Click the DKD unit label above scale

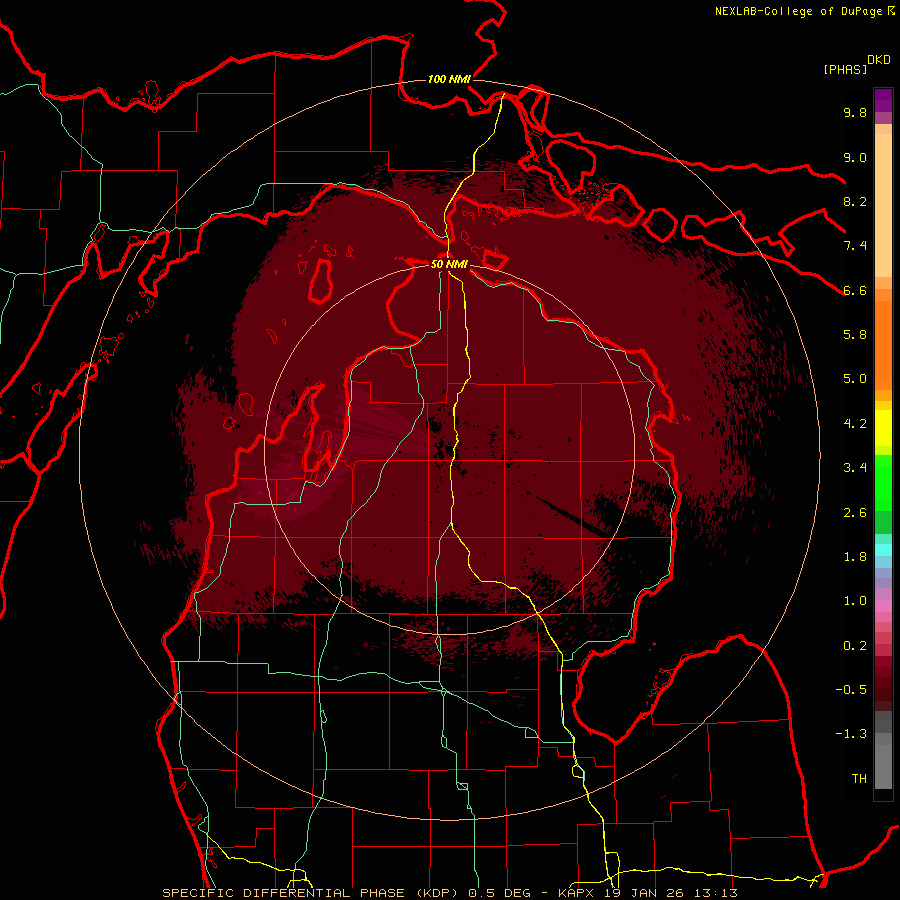click(x=879, y=60)
